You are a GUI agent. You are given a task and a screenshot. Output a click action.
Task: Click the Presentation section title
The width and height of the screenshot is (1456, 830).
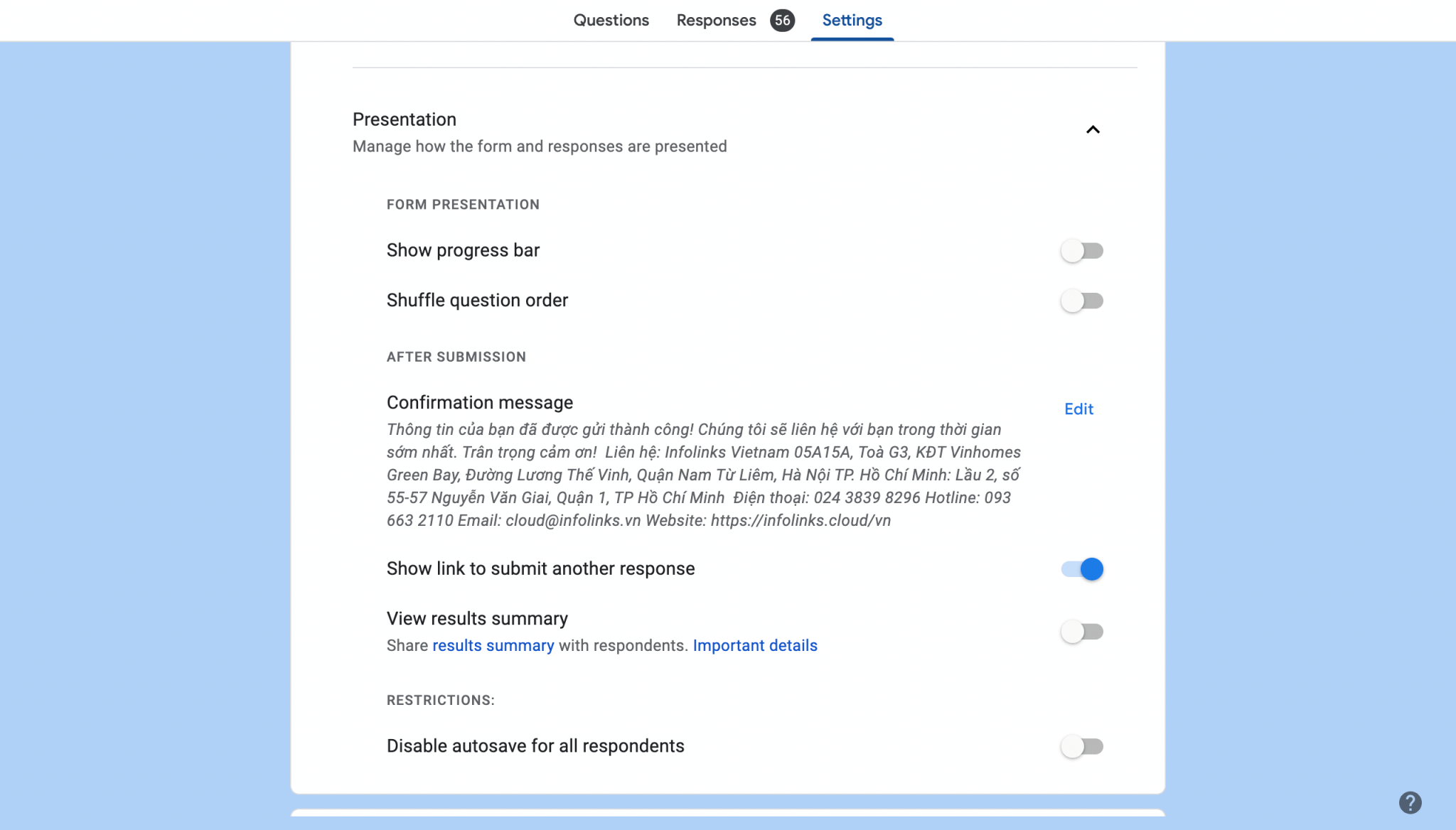(x=404, y=119)
